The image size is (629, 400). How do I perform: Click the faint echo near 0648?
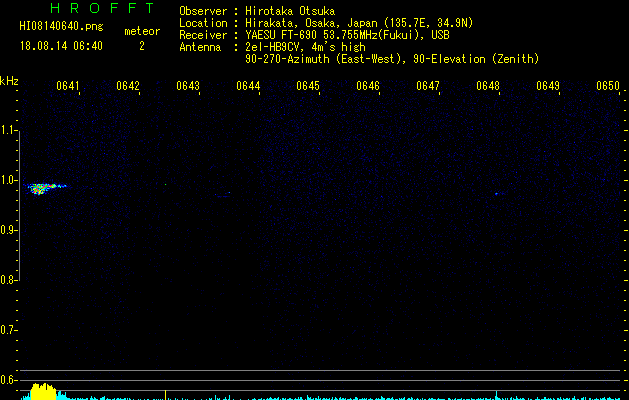pos(497,194)
